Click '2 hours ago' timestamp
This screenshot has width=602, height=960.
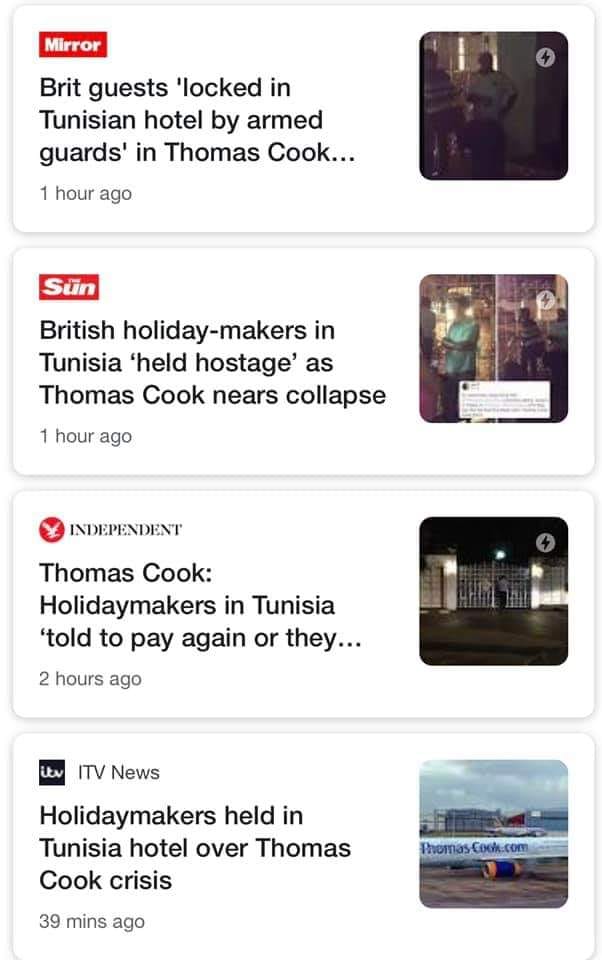coord(90,679)
